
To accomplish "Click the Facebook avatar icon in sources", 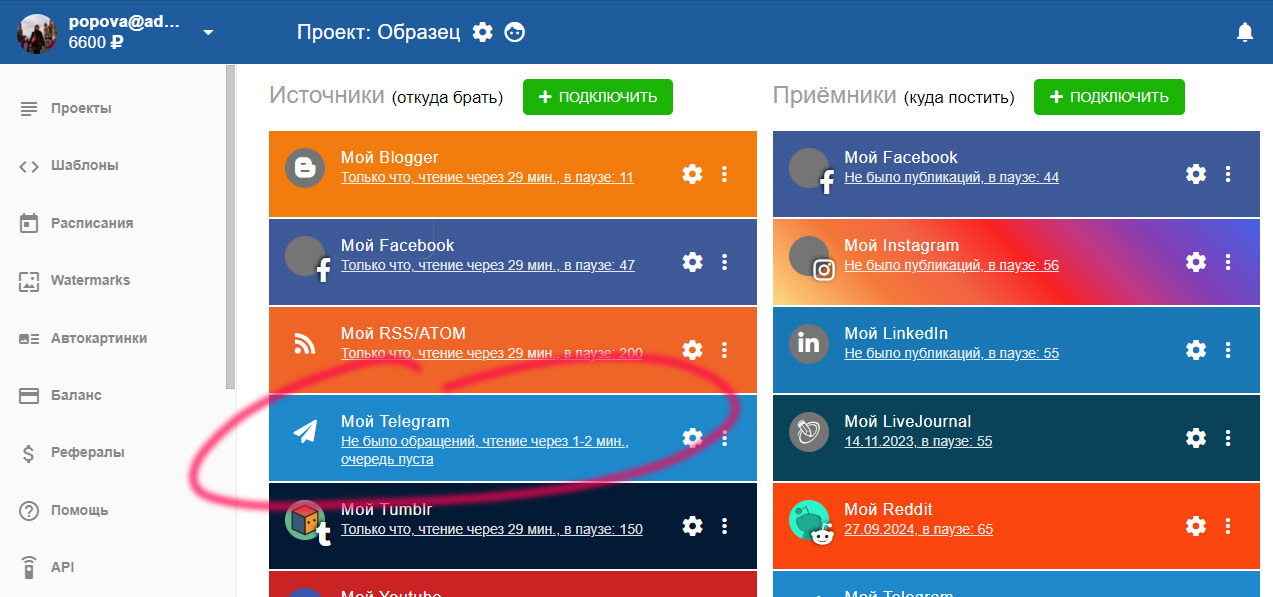I will (x=307, y=258).
